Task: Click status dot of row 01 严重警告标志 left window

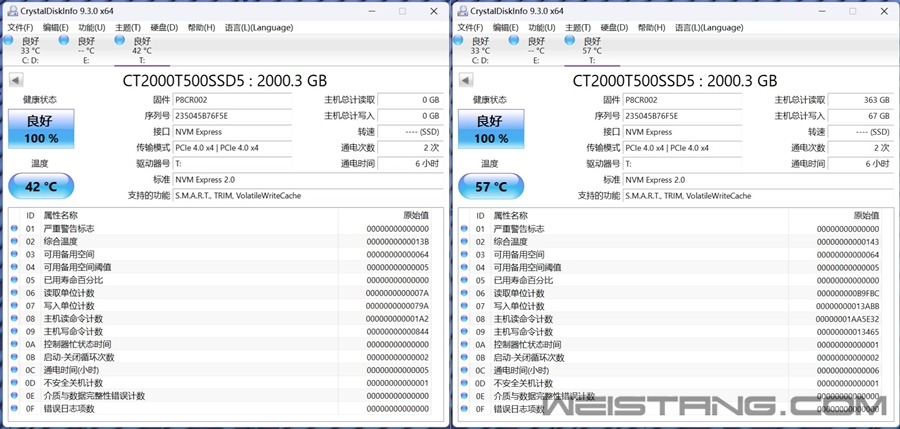Action: coord(14,229)
